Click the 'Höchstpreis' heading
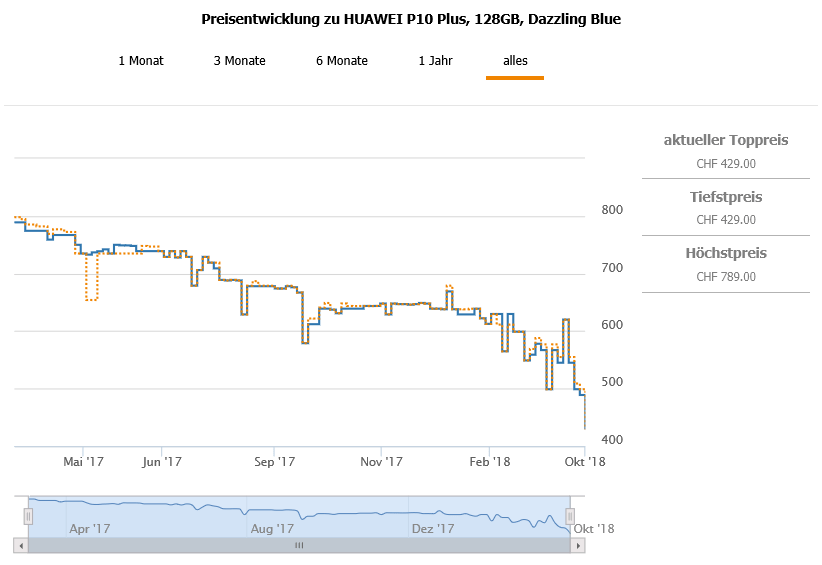This screenshot has width=822, height=565. 725,254
